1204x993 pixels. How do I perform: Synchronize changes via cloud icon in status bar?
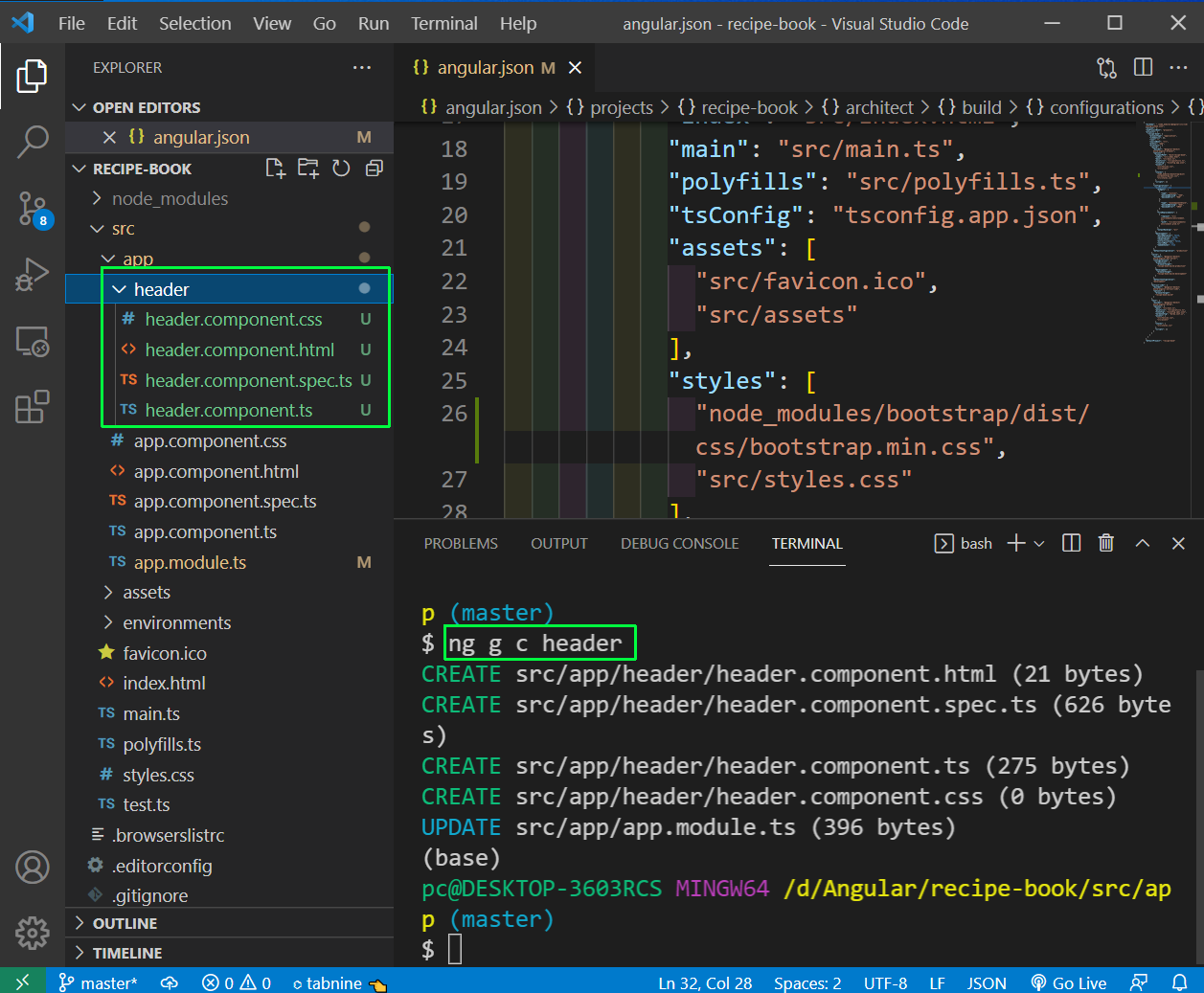[x=170, y=982]
